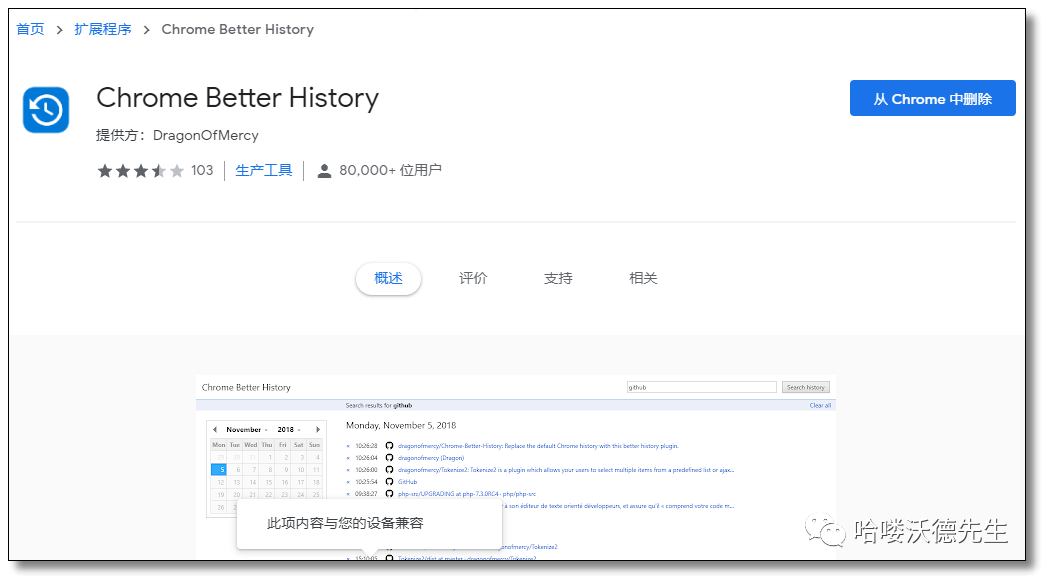Image resolution: width=1042 pixels, height=577 pixels.
Task: Go to next month in calendar
Action: 318,429
